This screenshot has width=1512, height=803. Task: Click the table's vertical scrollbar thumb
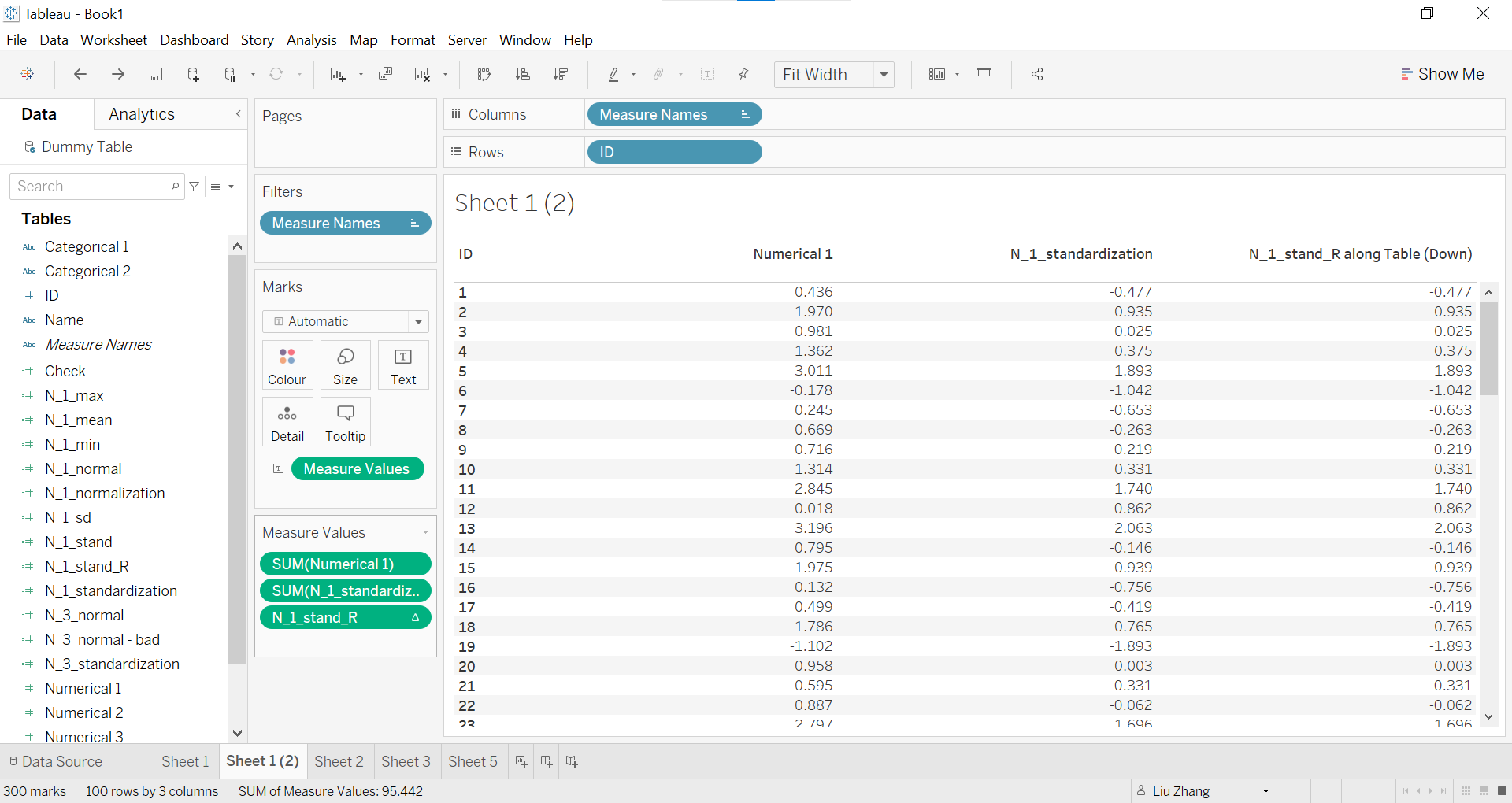[x=1488, y=348]
